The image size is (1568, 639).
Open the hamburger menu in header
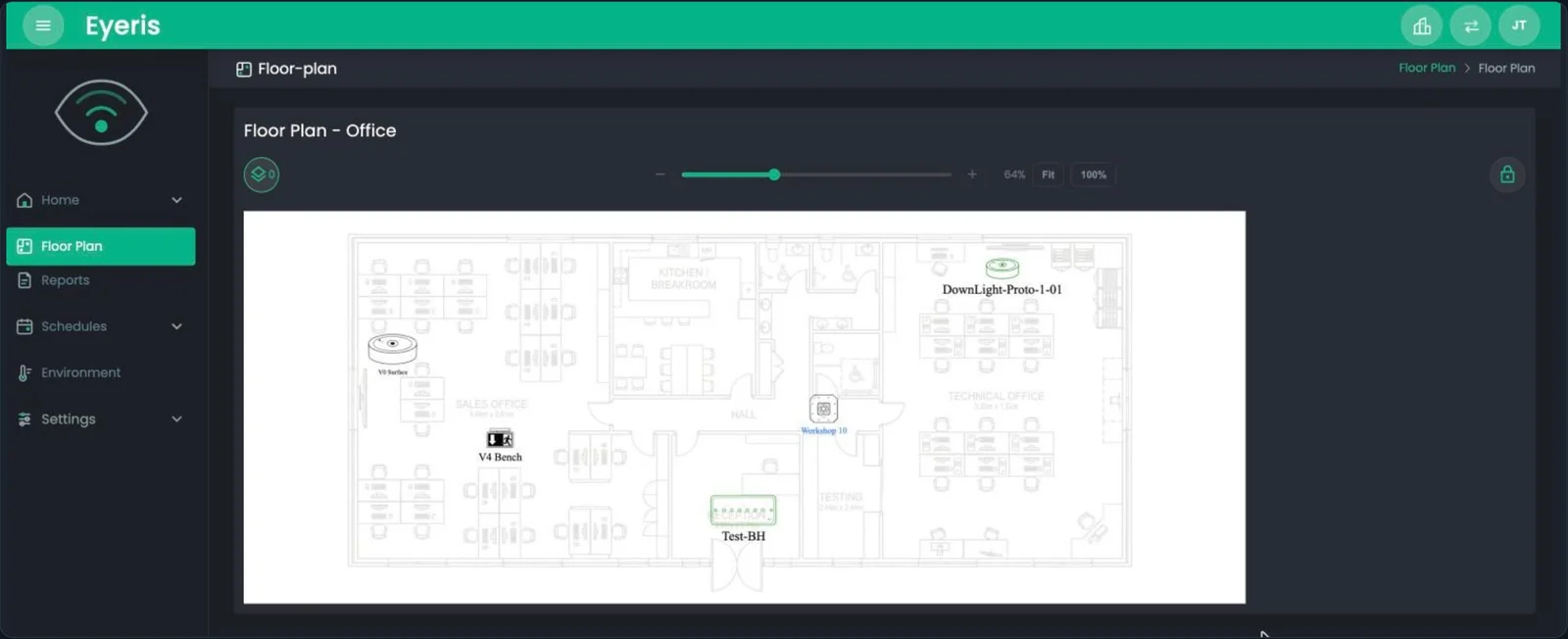43,25
